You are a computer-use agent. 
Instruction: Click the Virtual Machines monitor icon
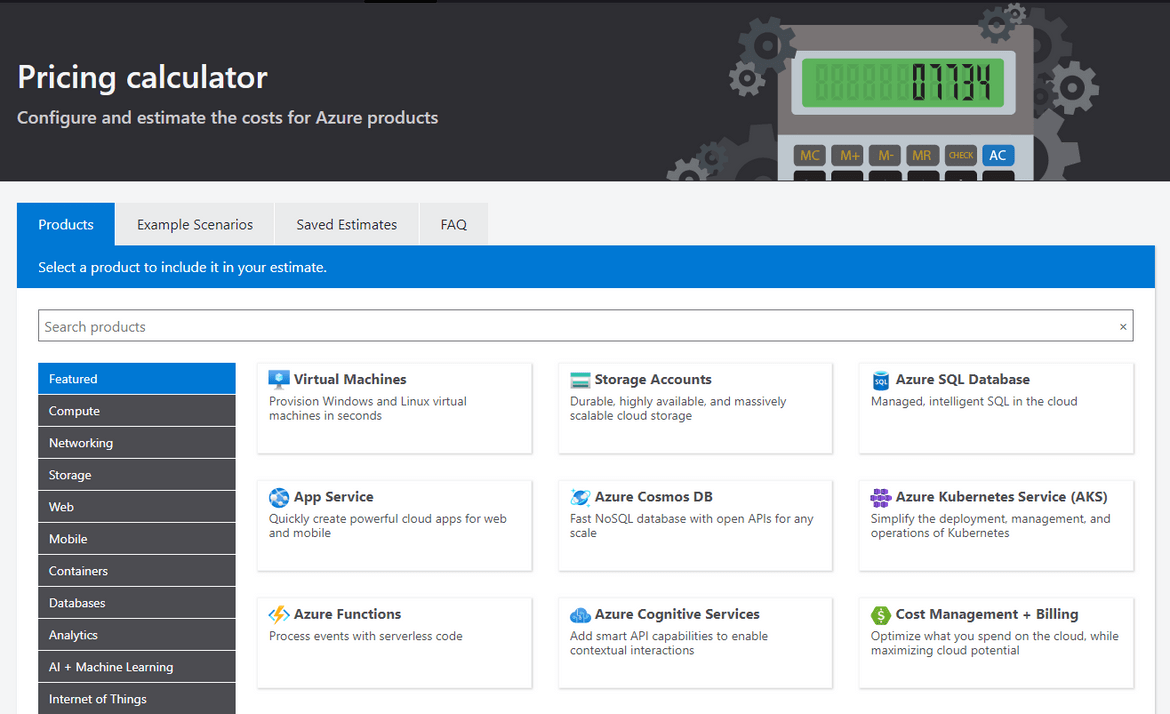click(x=279, y=380)
